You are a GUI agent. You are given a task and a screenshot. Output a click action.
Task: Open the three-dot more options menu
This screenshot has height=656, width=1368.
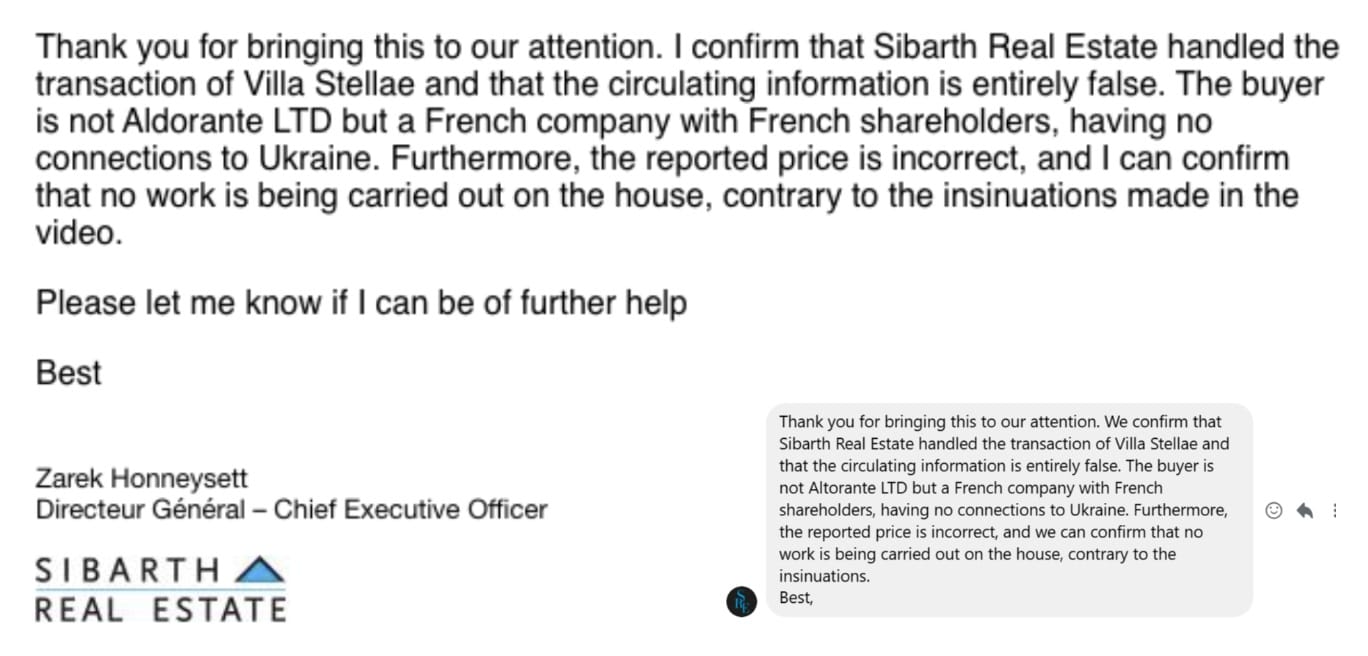[1334, 510]
